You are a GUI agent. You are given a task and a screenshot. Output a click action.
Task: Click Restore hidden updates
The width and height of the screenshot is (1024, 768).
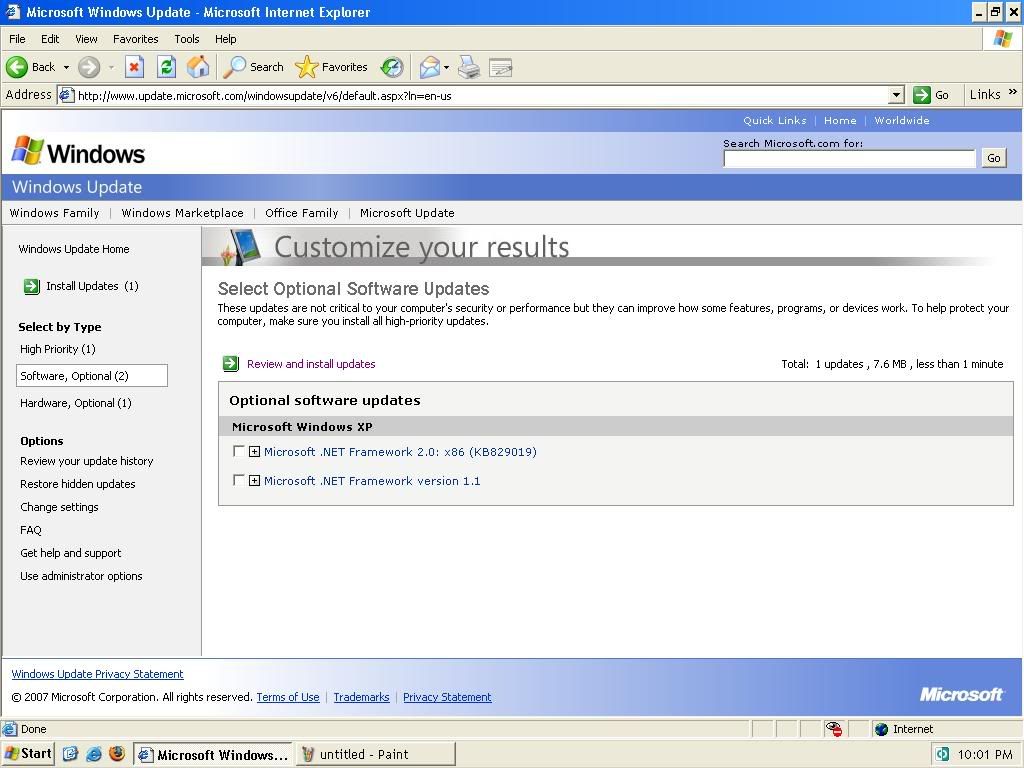(78, 484)
